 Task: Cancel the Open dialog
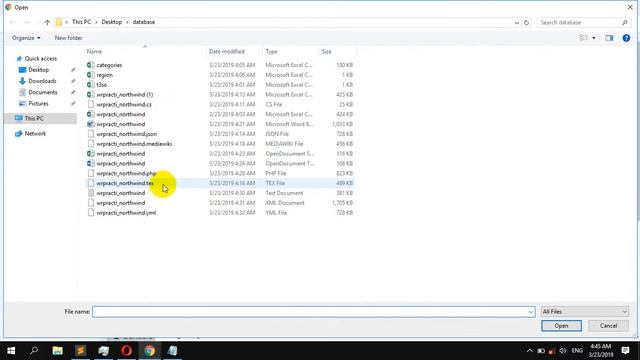608,326
